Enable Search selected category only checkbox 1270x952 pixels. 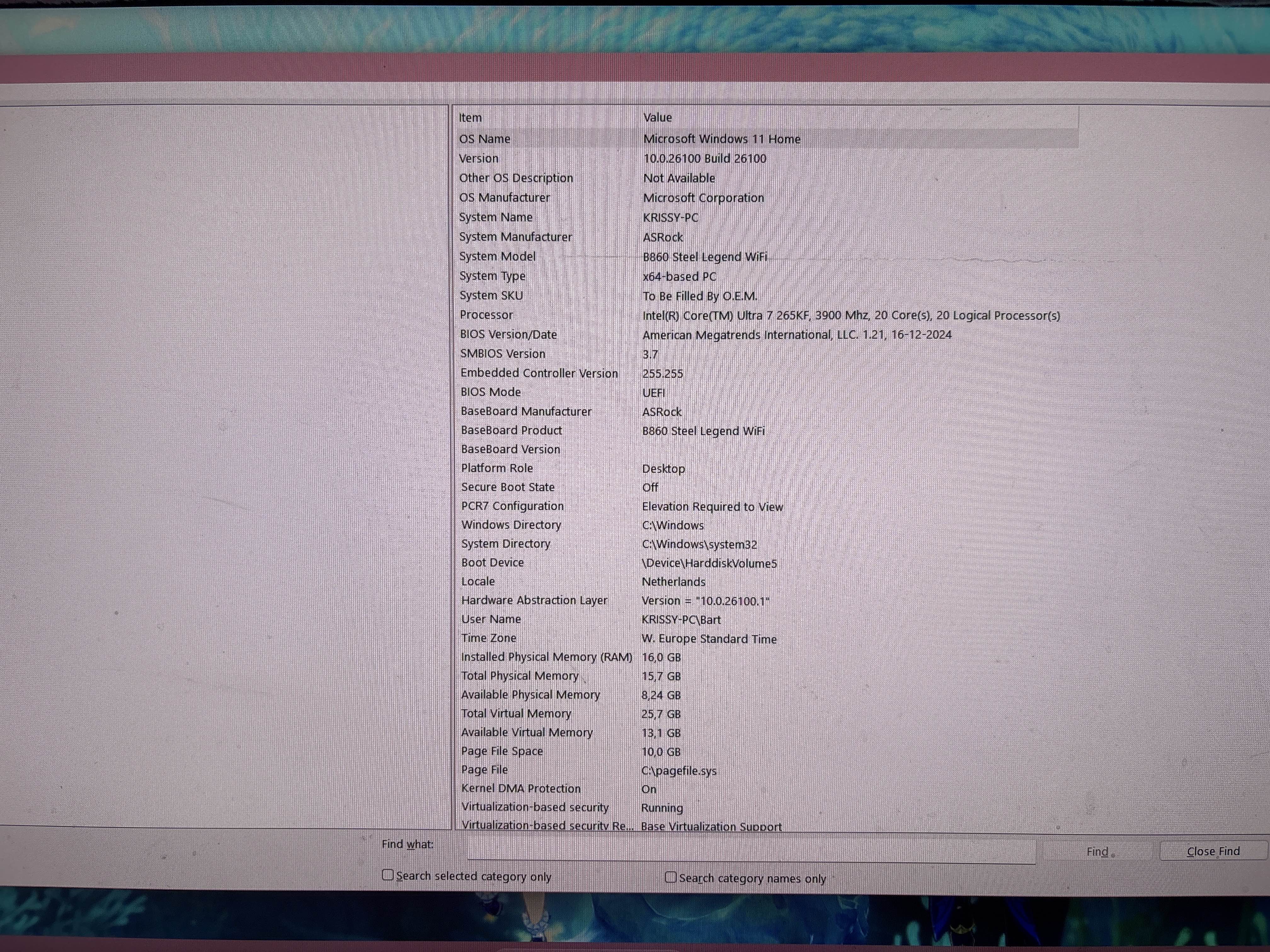[x=388, y=875]
